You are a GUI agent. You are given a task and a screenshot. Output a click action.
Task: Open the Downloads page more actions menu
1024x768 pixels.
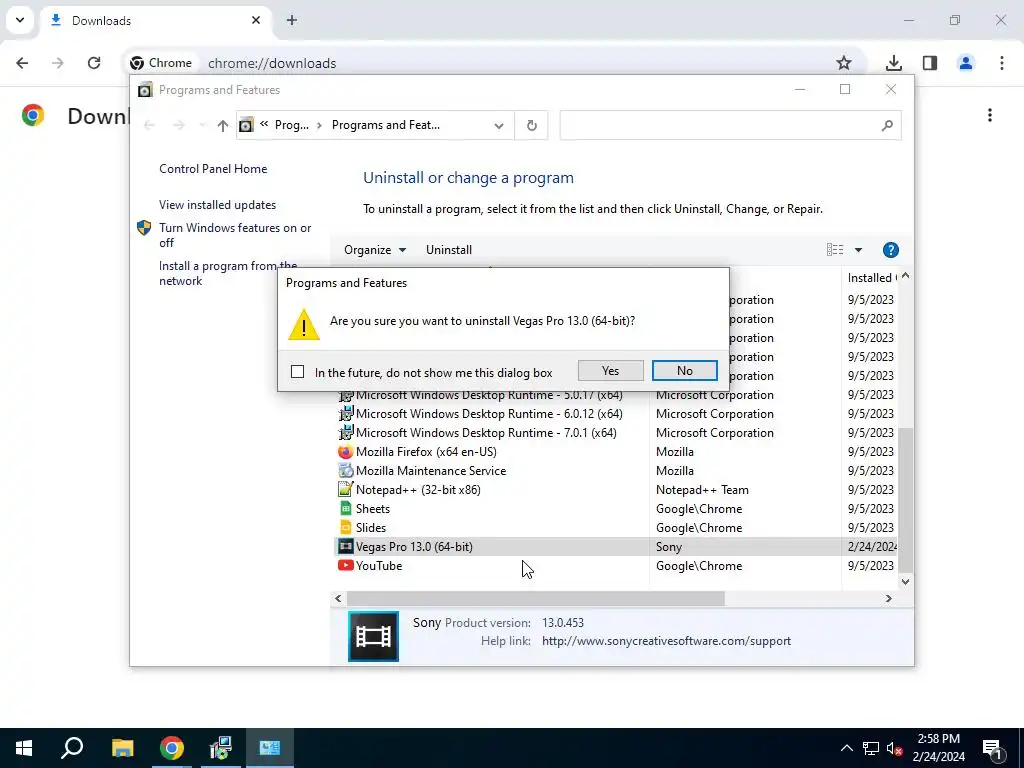point(990,116)
